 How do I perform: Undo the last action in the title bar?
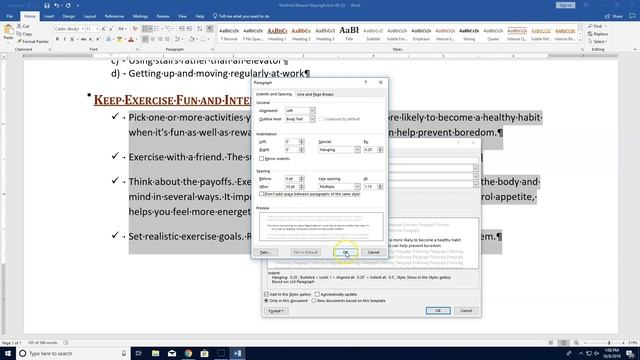point(57,5)
